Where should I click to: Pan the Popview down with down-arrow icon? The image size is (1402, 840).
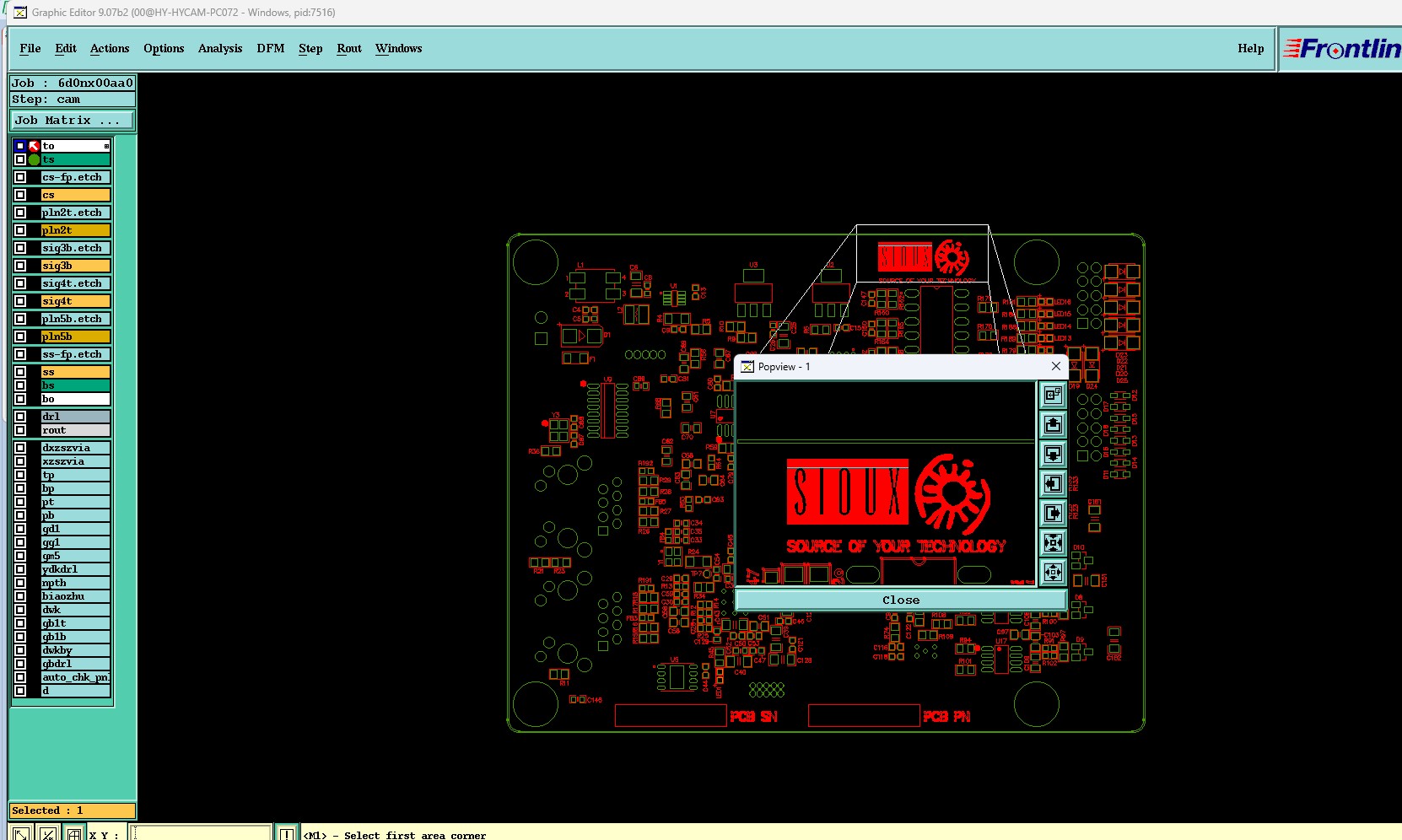pyautogui.click(x=1053, y=454)
